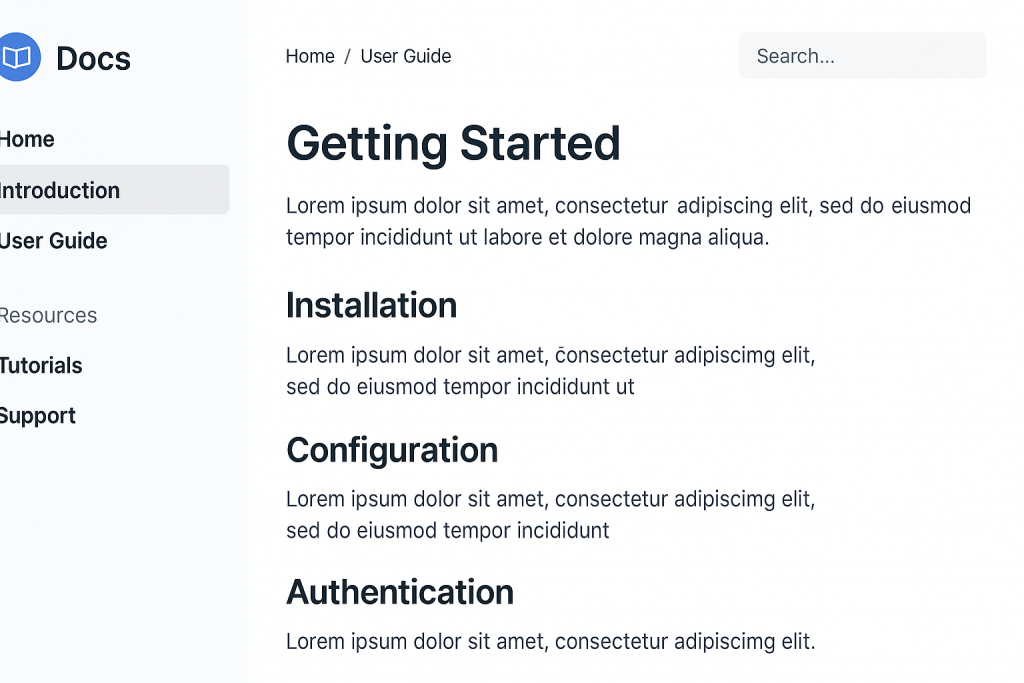
Task: Select the highlighted Introduction sidebar item
Action: click(60, 190)
